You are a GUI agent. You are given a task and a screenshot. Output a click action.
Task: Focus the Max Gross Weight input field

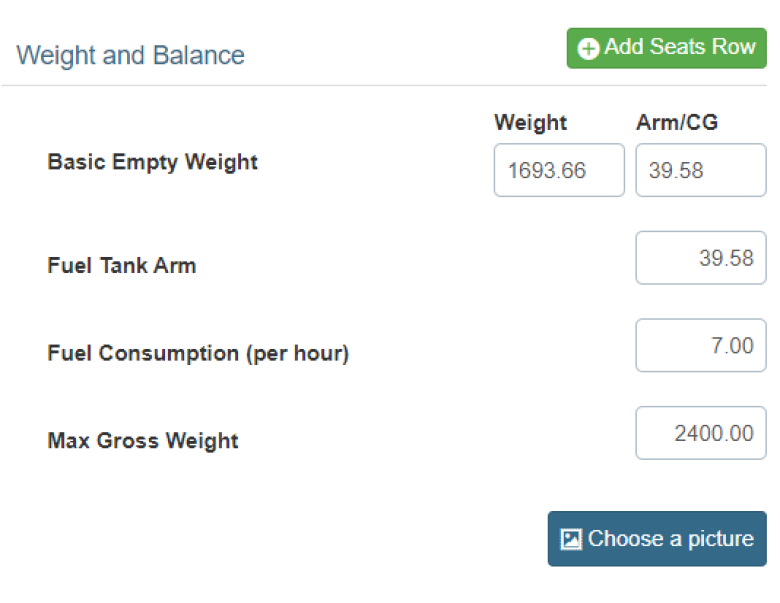701,433
